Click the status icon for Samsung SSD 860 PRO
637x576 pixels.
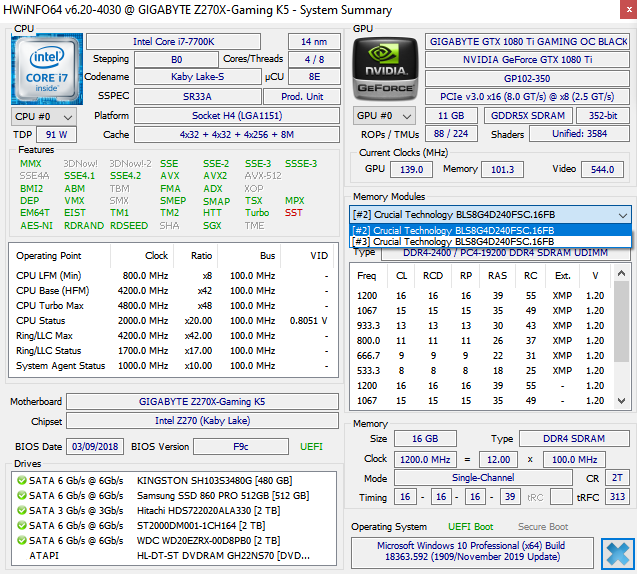tap(22, 496)
